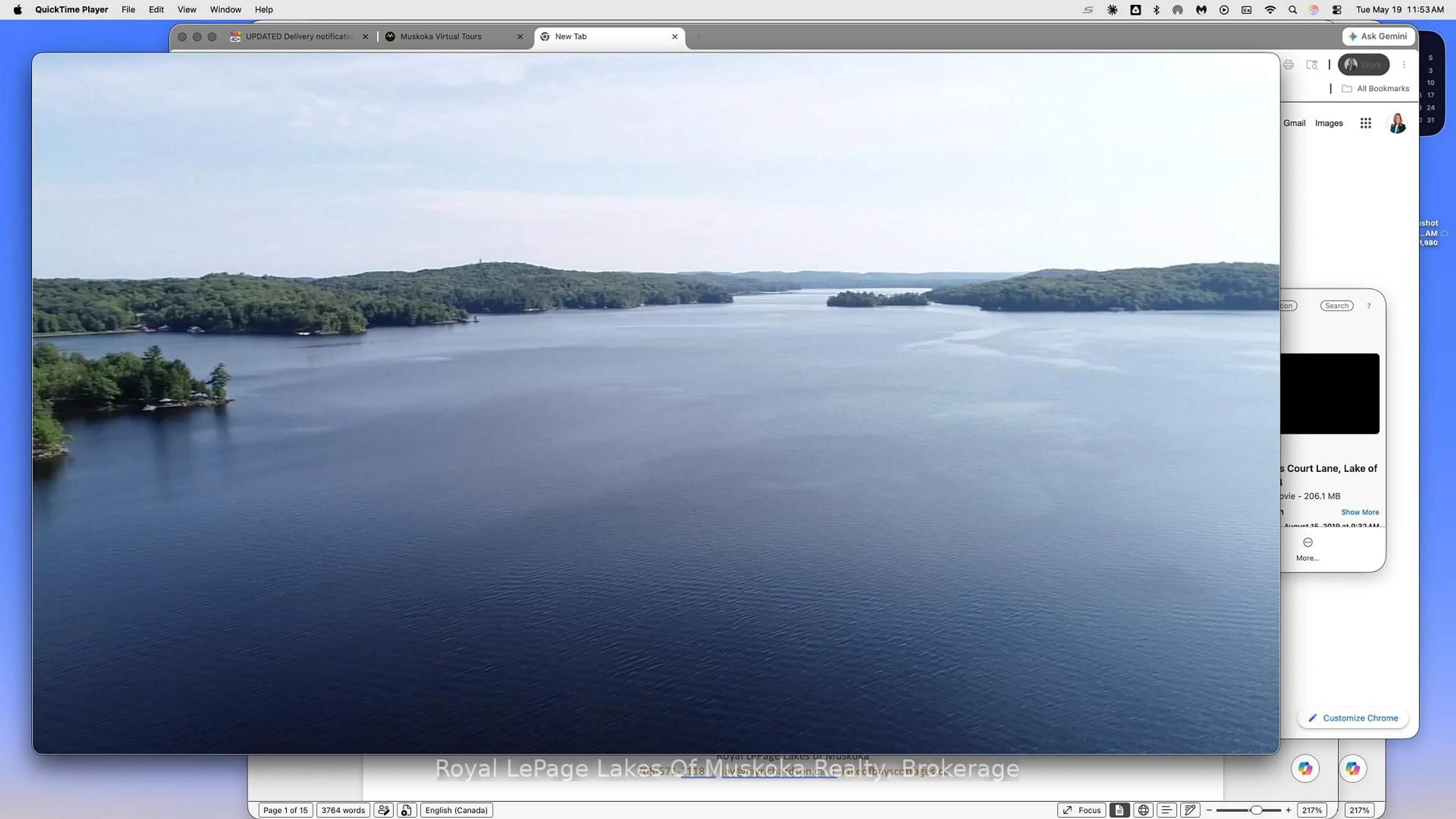The height and width of the screenshot is (819, 1456).
Task: Close the UPDATED Delivery notification tab
Action: tap(365, 37)
